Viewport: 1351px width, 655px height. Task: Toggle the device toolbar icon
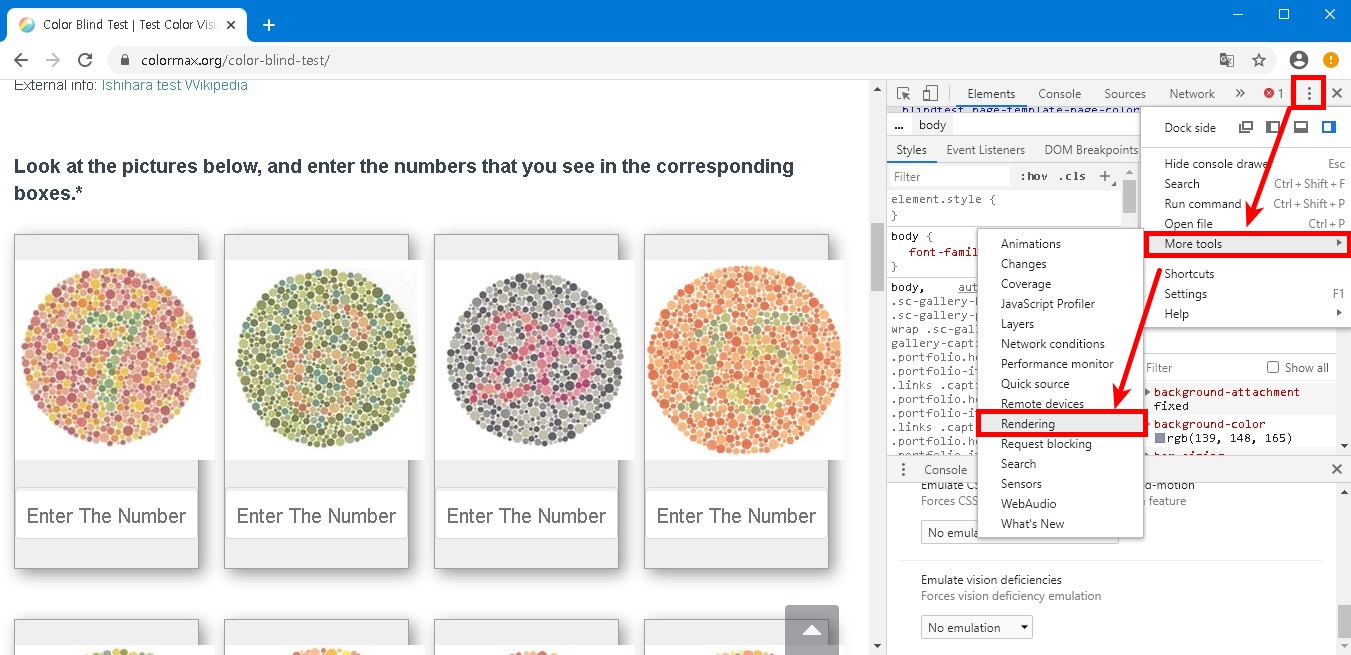pyautogui.click(x=930, y=93)
